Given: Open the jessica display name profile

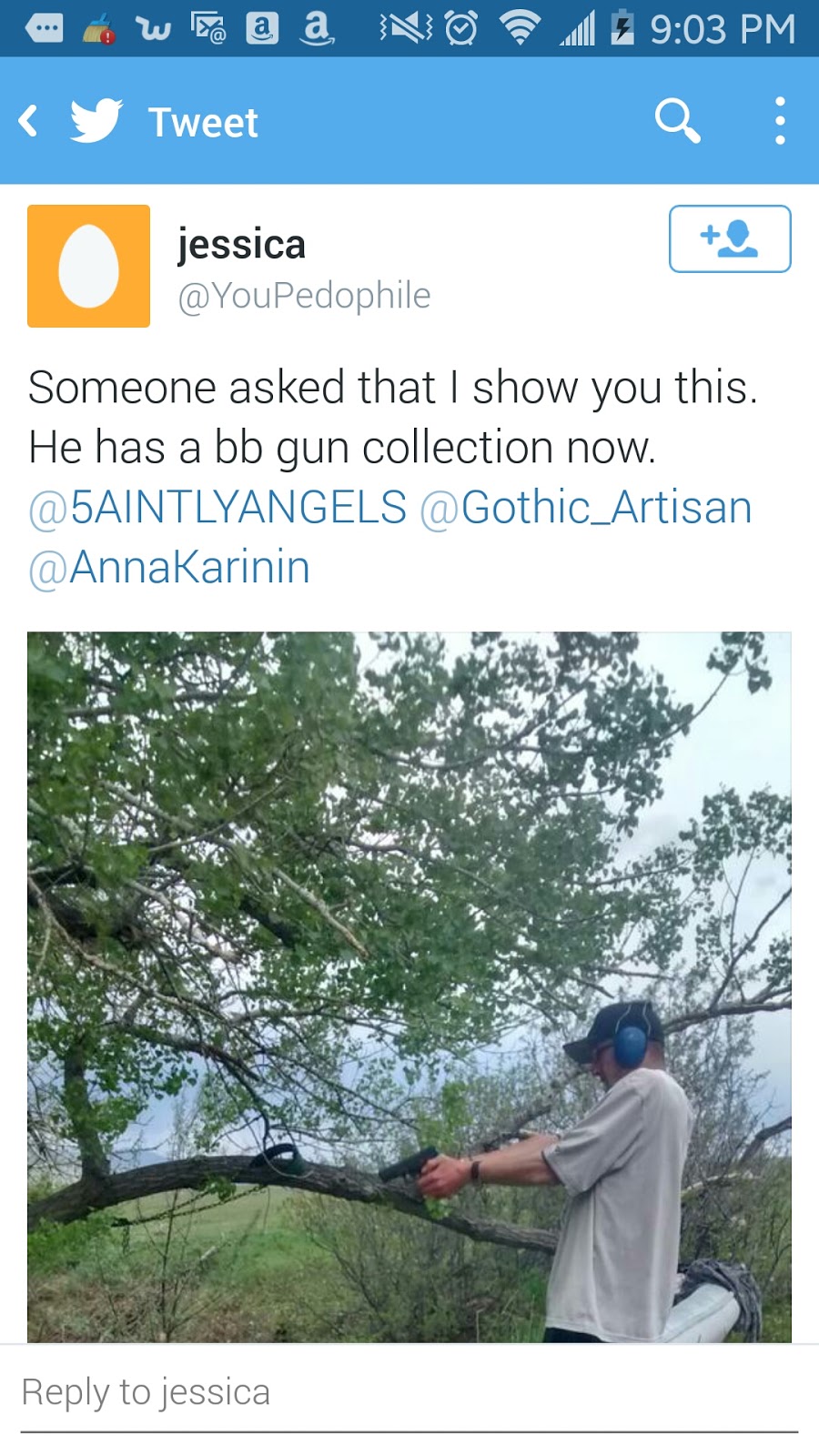Looking at the screenshot, I should [241, 244].
